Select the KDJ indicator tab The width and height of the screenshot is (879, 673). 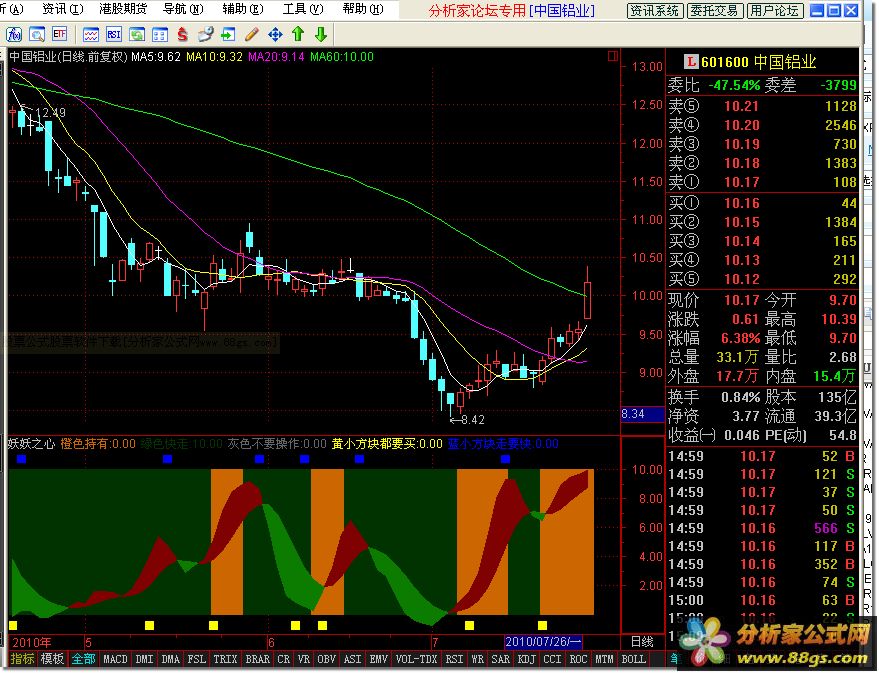(x=526, y=659)
